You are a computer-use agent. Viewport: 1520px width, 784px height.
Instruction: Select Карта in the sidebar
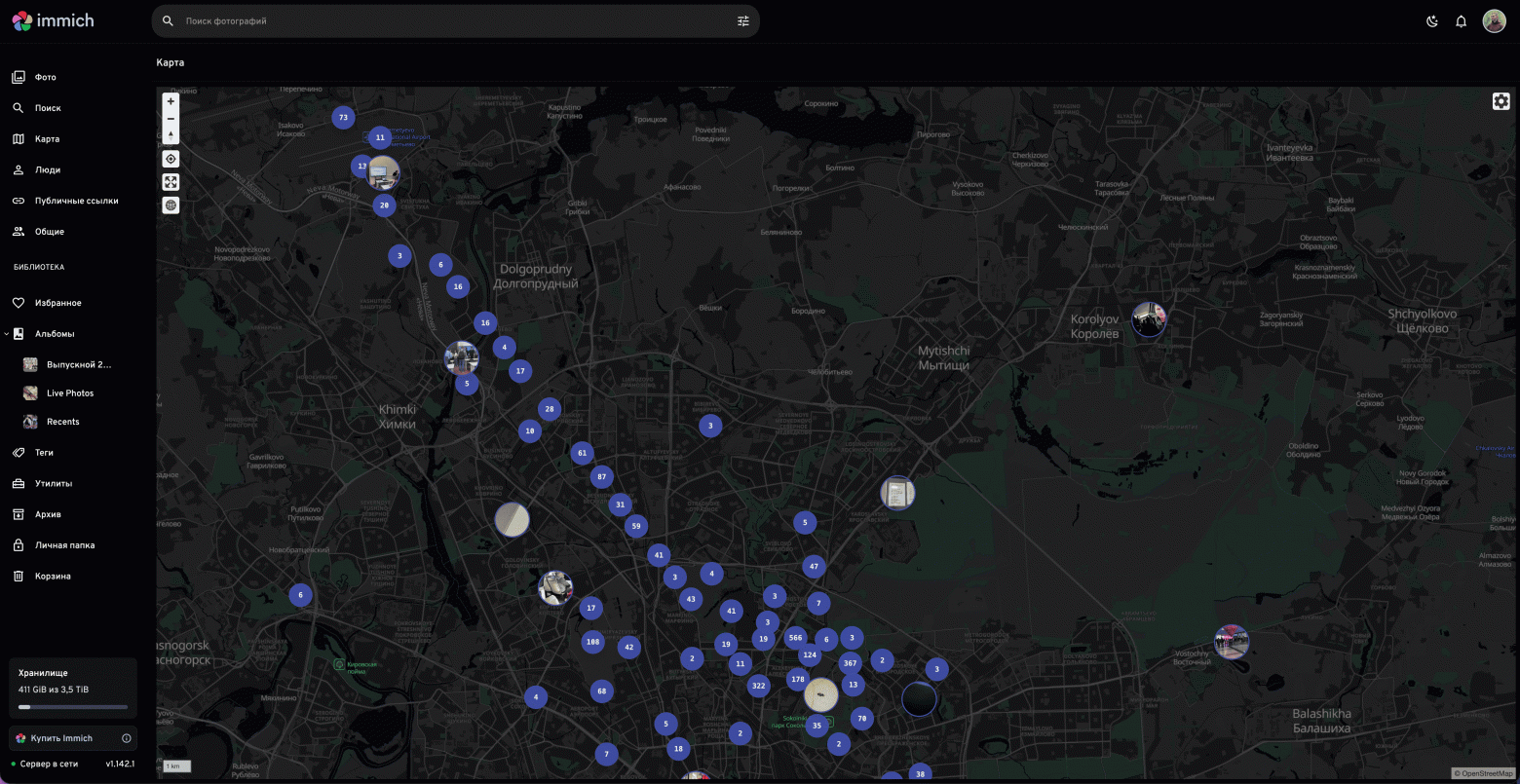click(x=73, y=139)
